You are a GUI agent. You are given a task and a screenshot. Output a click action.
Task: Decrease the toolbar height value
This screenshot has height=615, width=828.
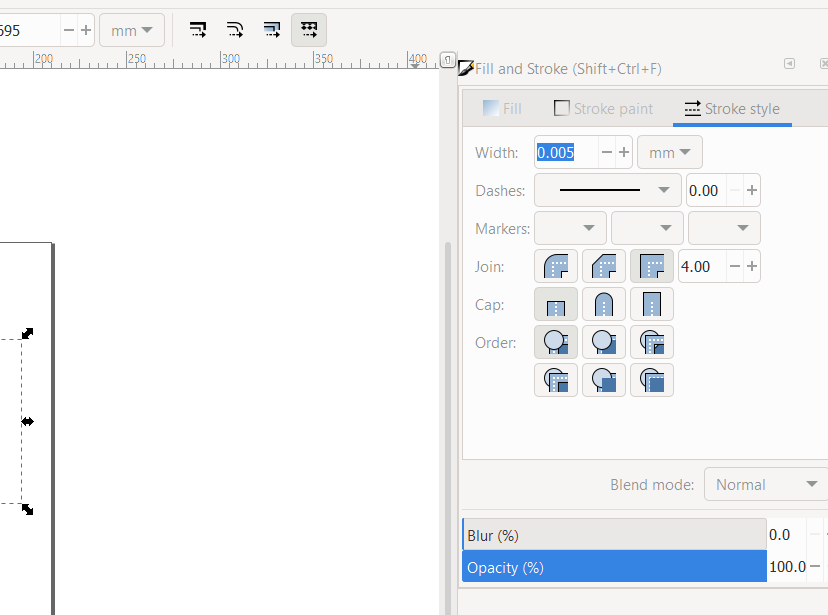[x=69, y=31]
